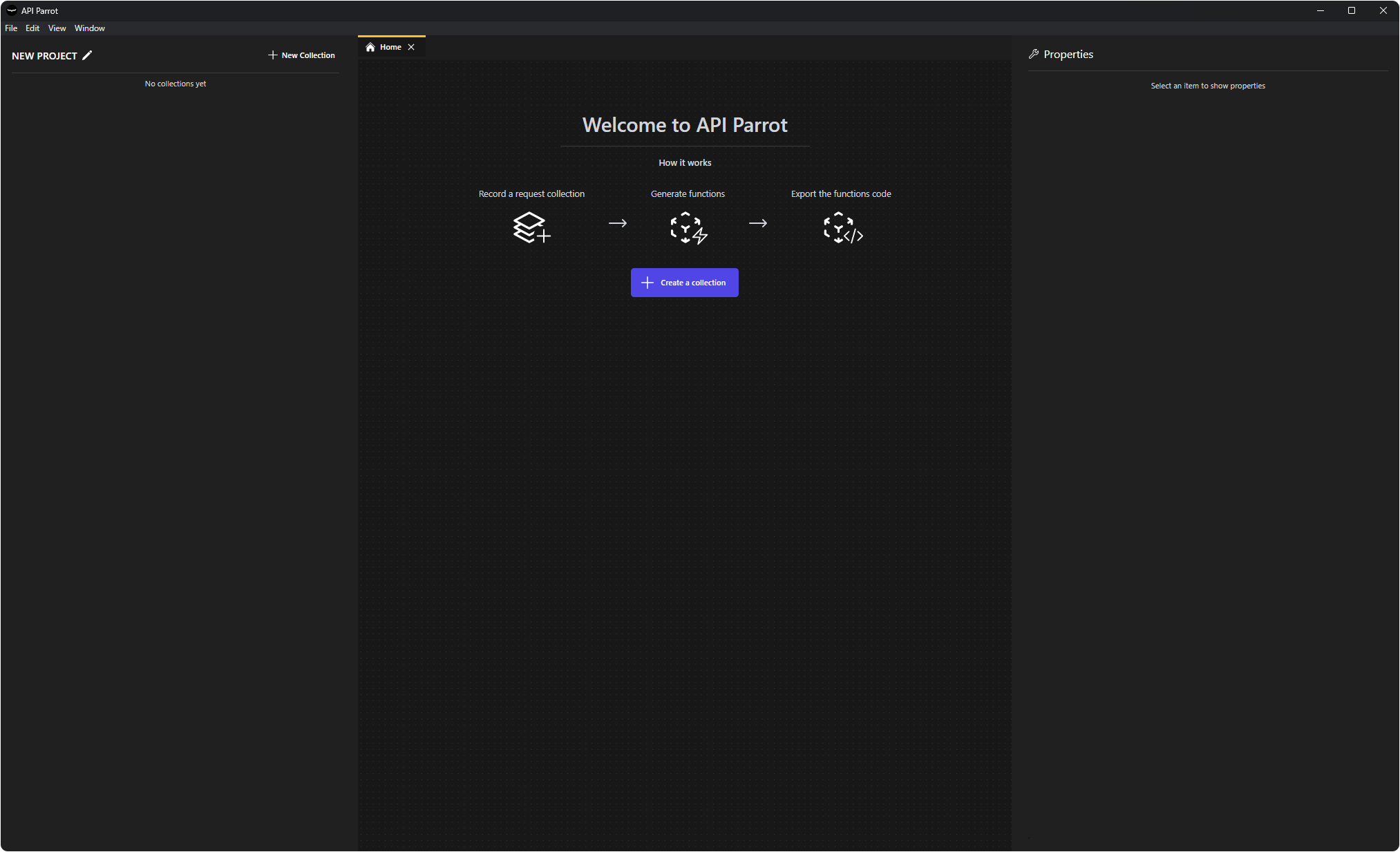Minimize the API Parrot window
Image resolution: width=1400 pixels, height=852 pixels.
1321,10
